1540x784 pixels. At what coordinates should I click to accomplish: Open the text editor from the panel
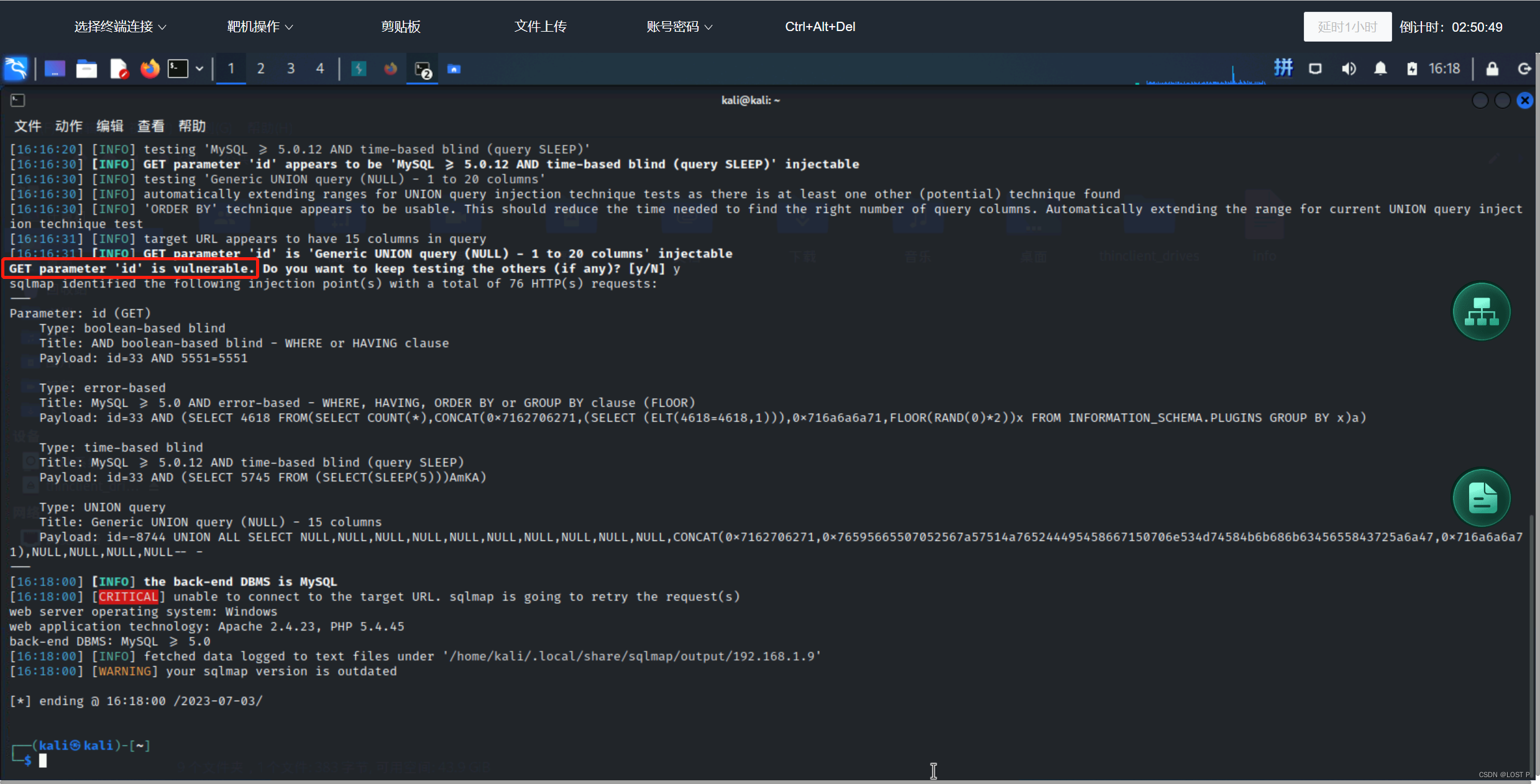(119, 68)
